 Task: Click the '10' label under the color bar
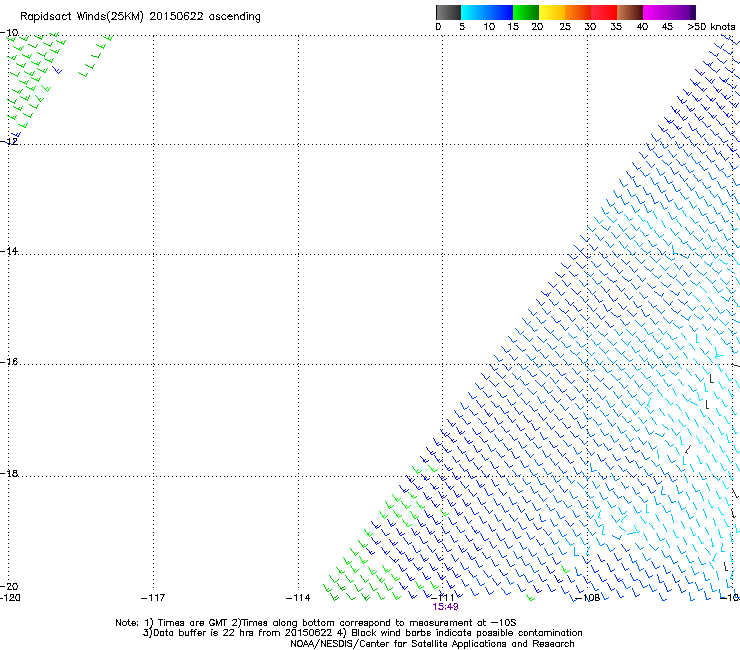tap(489, 27)
